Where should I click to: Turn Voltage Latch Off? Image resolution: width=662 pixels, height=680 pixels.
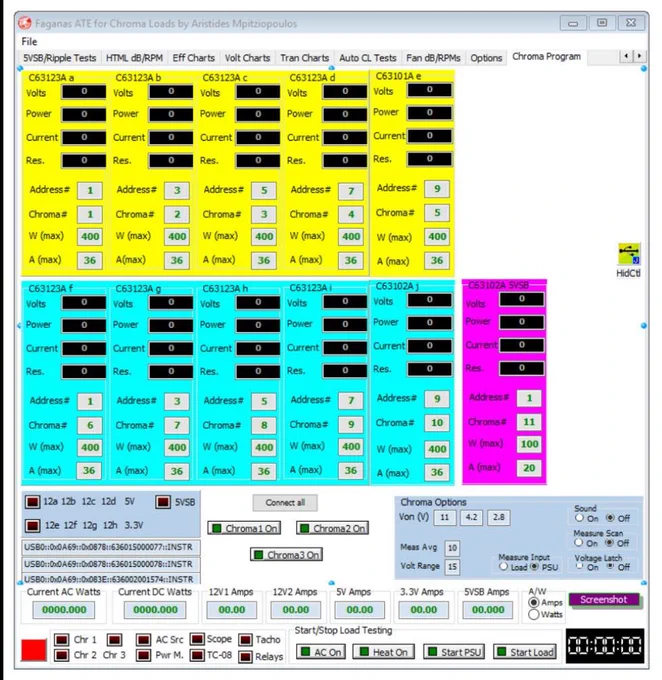611,566
